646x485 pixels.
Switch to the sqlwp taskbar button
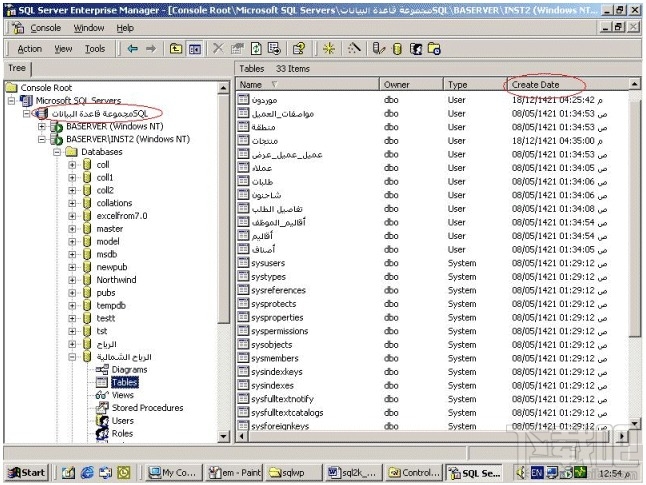[x=294, y=472]
